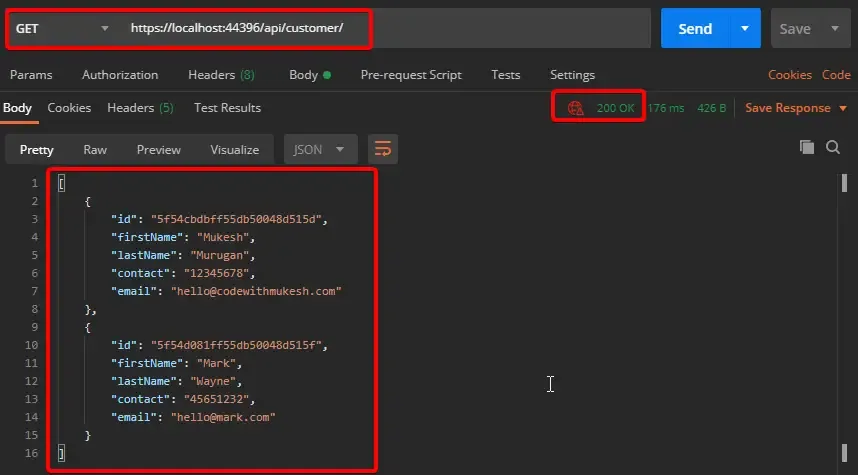Screen dimensions: 858x475
Task: Open the Save button dropdown arrow
Action: point(835,28)
